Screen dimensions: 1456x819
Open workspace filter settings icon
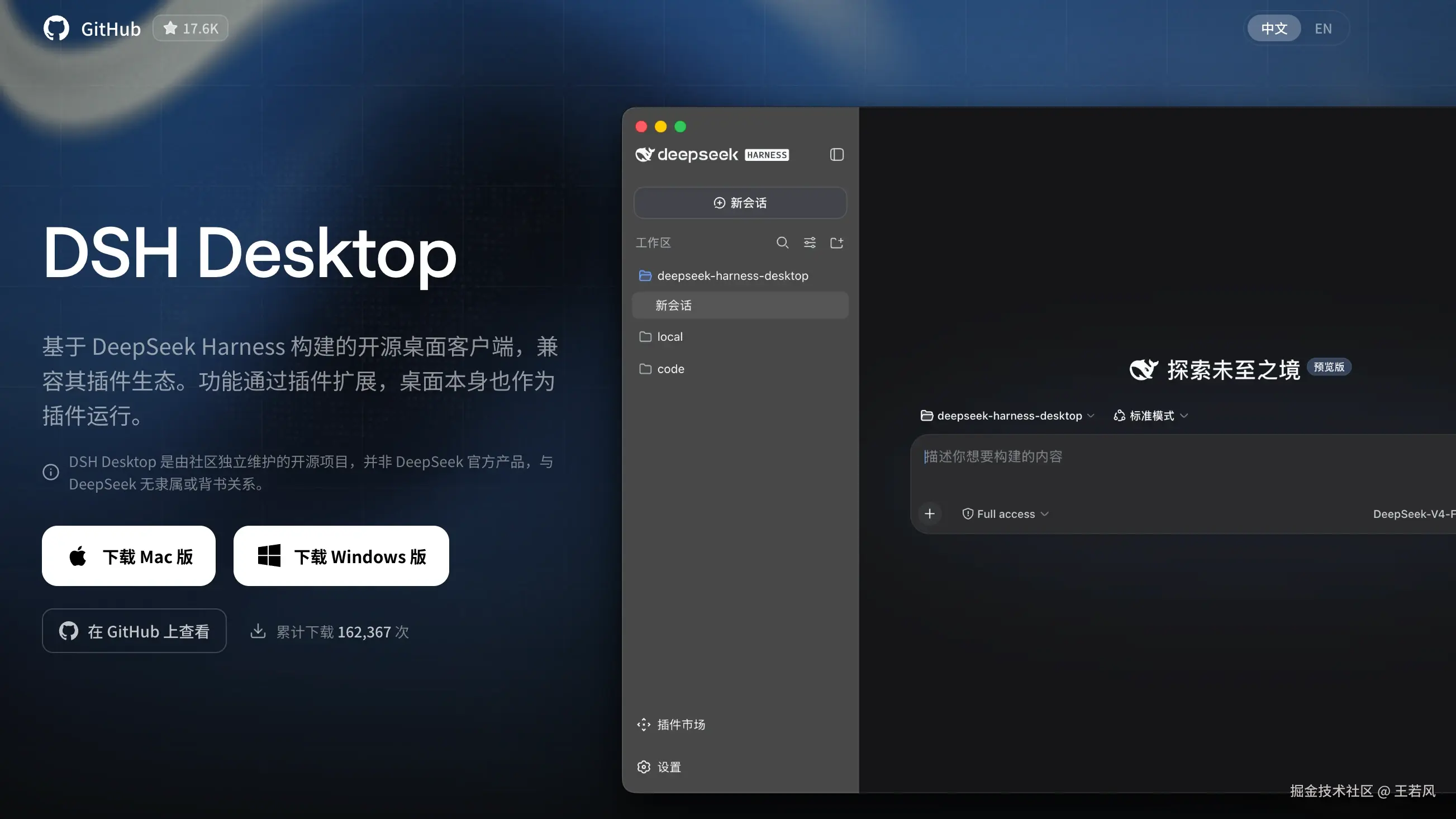click(x=810, y=242)
